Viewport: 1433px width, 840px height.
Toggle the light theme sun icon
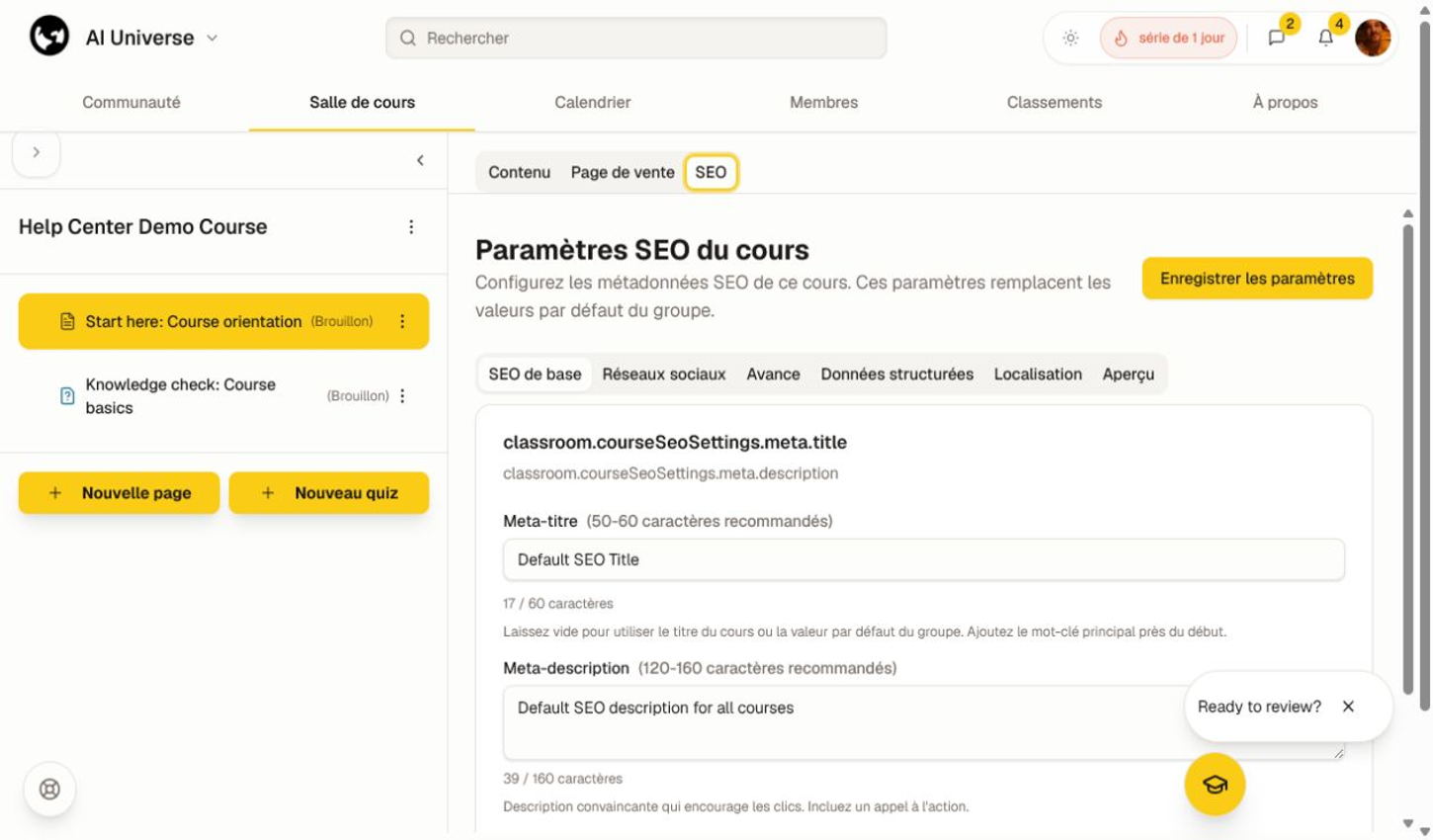click(1070, 39)
